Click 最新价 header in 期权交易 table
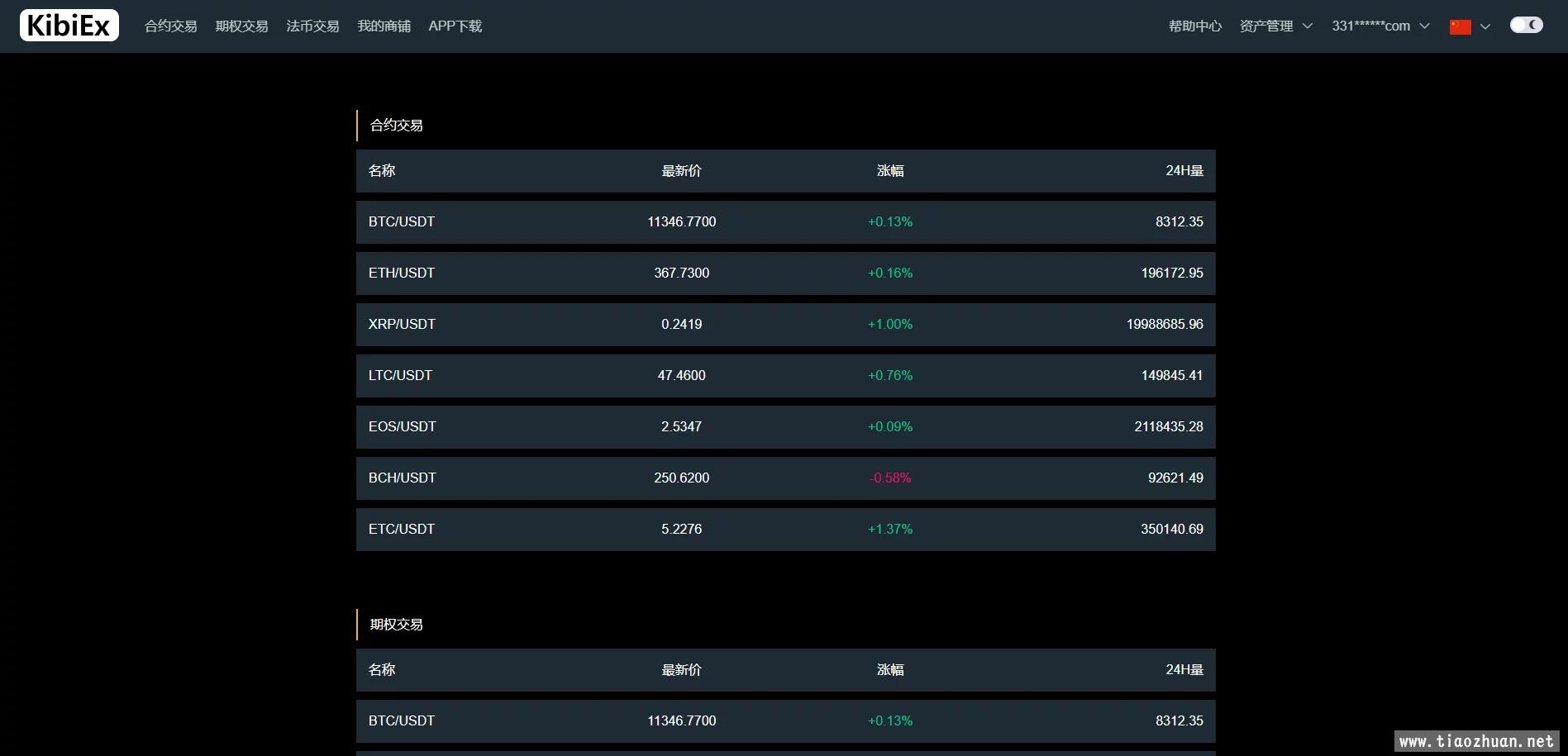This screenshot has width=1568, height=756. click(682, 670)
